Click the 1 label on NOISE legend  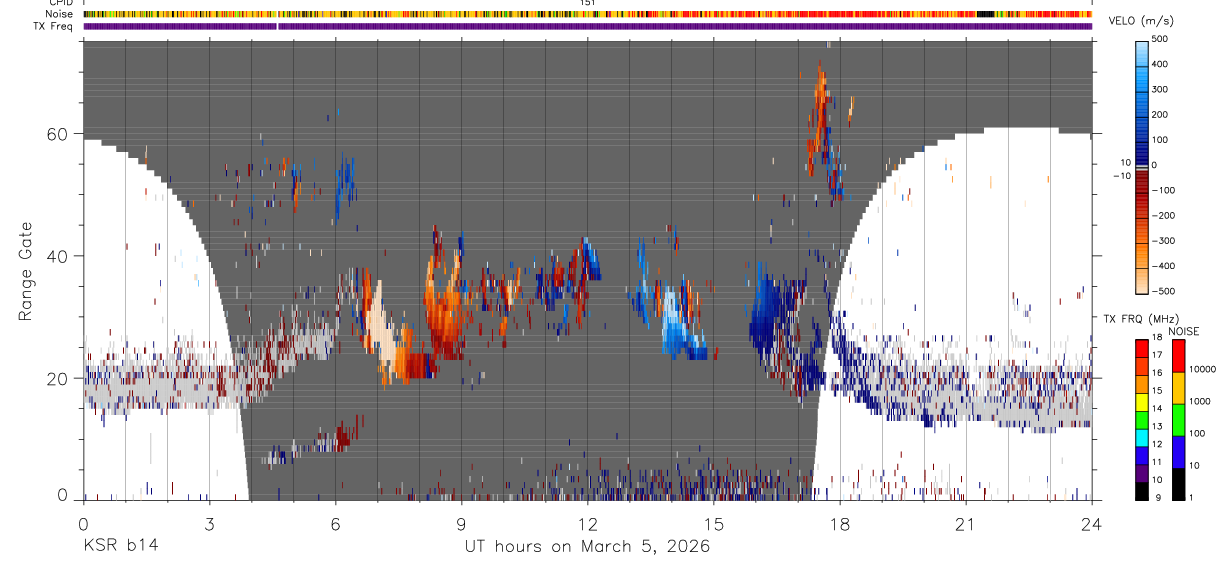(x=1192, y=497)
